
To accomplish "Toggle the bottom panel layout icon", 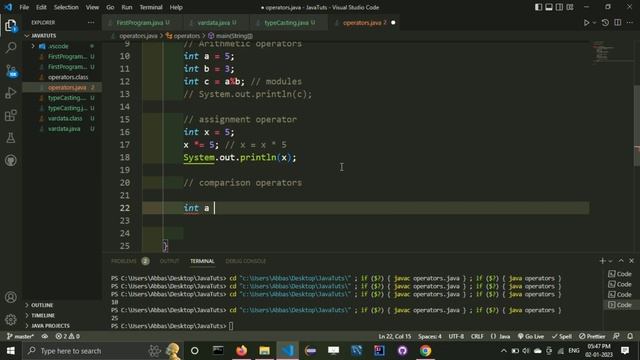I will (x=549, y=7).
